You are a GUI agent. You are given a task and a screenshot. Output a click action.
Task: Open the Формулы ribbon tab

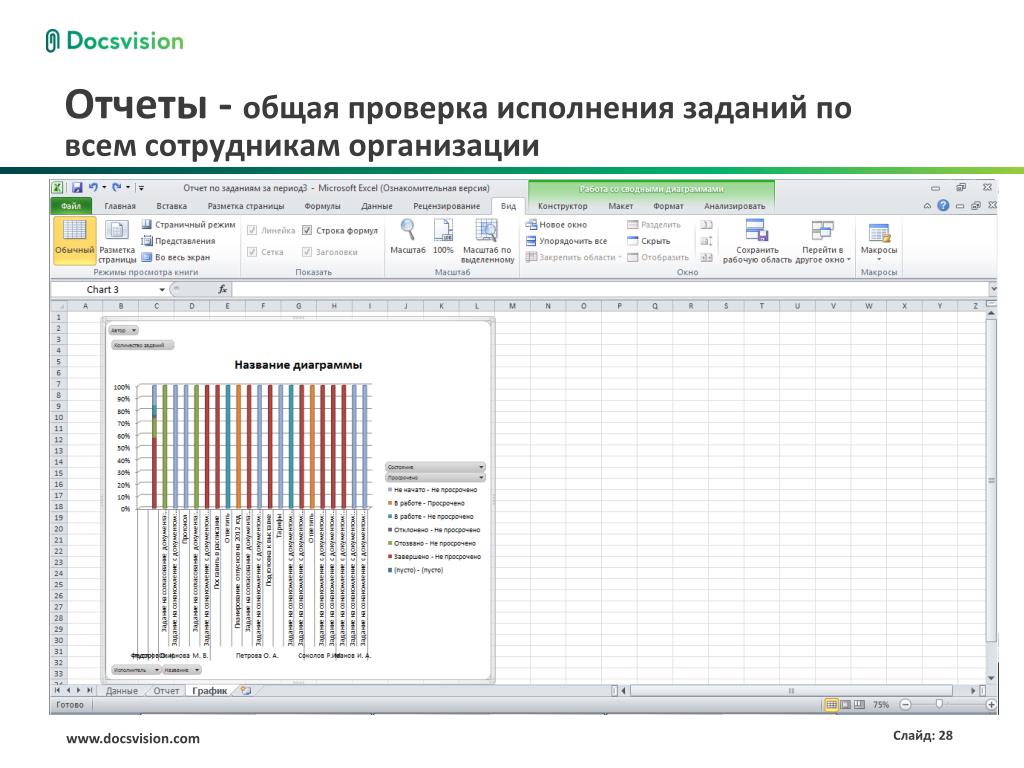click(323, 206)
